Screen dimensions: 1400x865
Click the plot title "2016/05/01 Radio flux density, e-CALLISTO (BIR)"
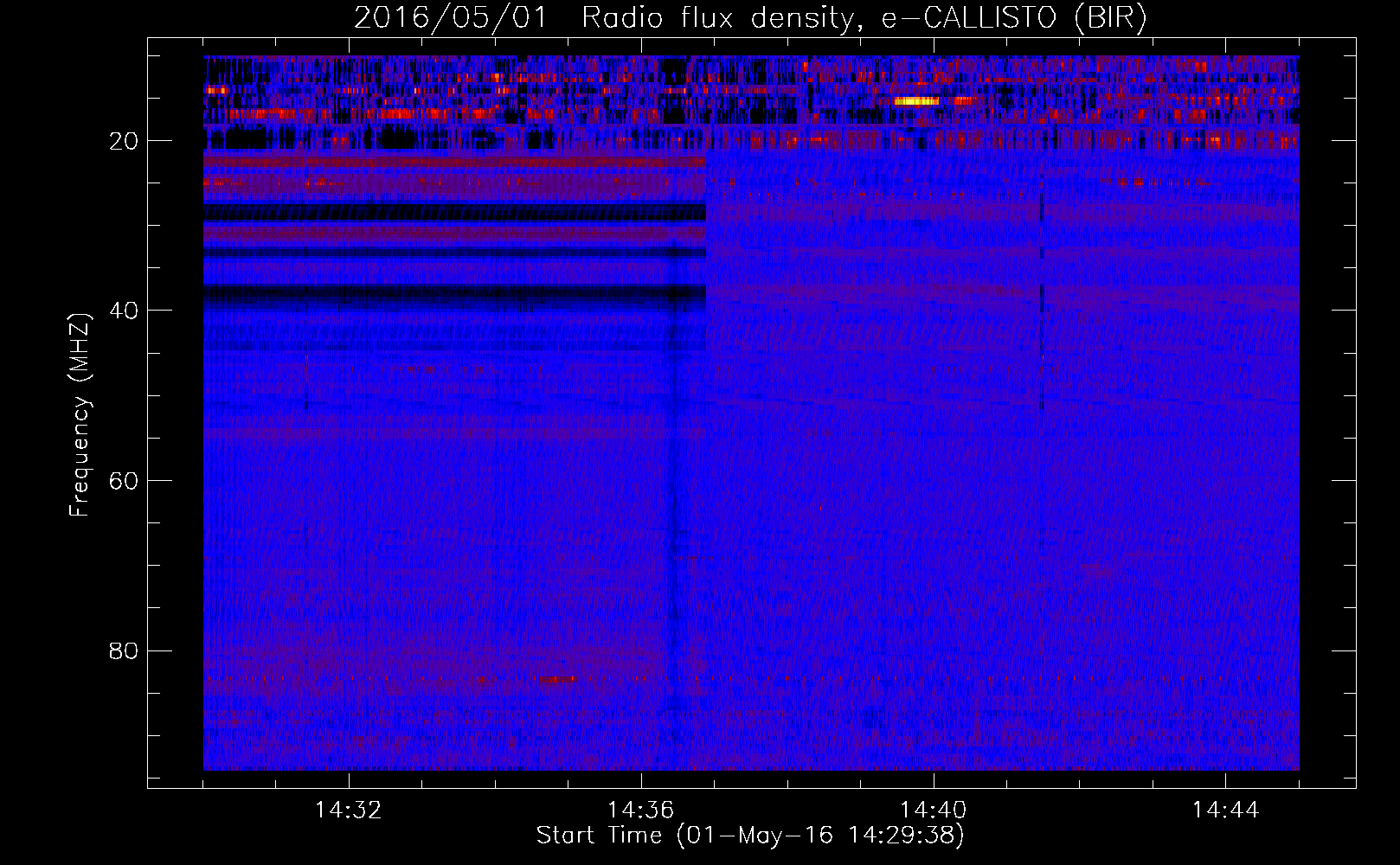[x=750, y=18]
